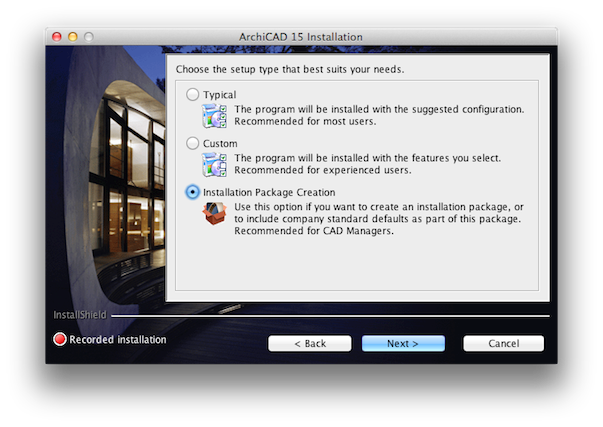The width and height of the screenshot is (603, 427).
Task: Click the package box icon
Action: [214, 214]
